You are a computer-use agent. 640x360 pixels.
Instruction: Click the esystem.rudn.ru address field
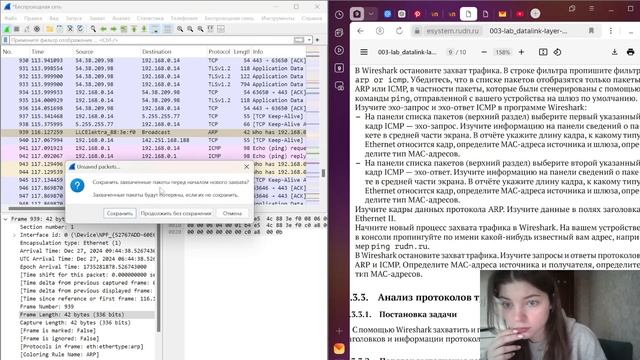(x=452, y=31)
